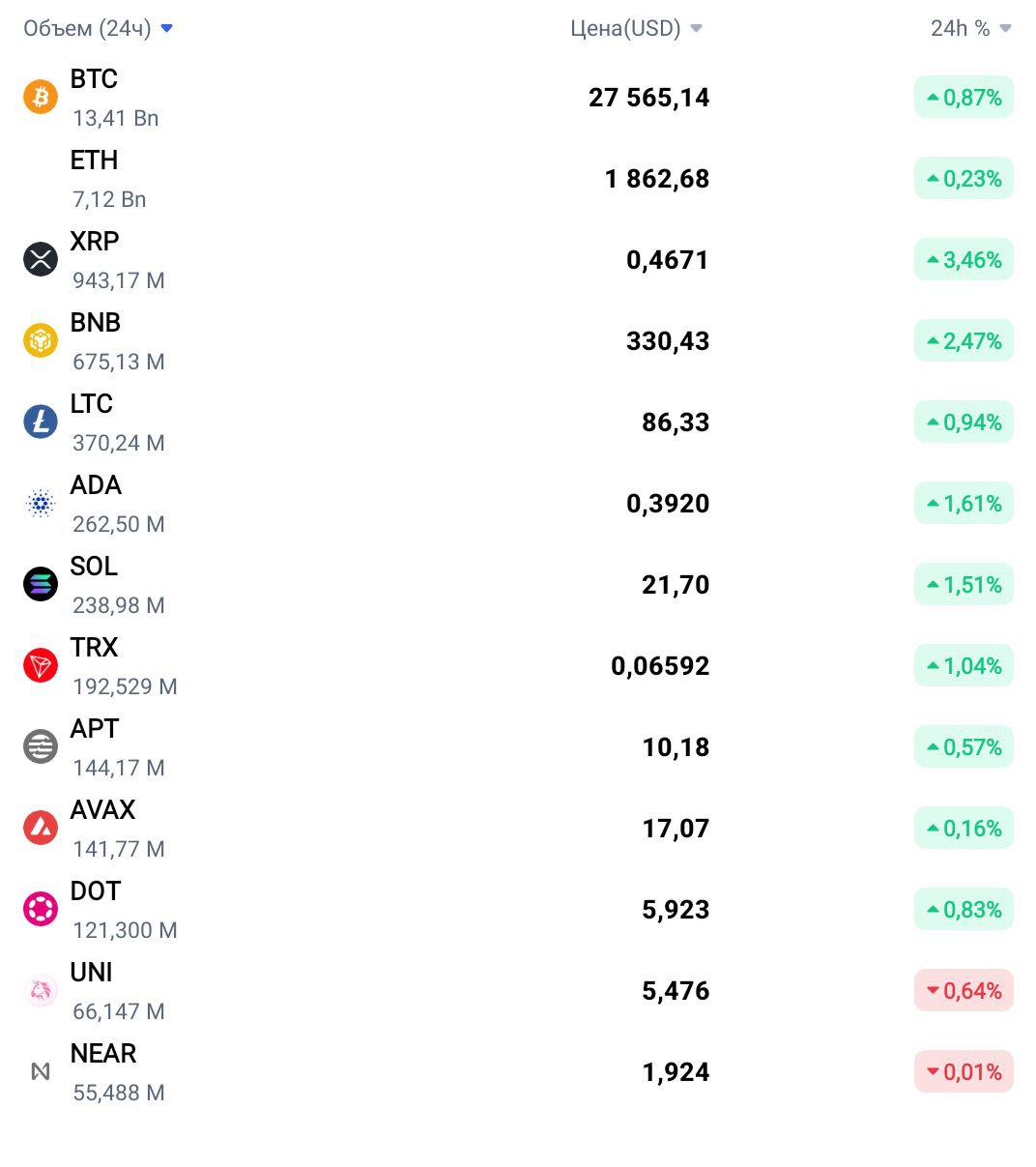Click the Uniswap UNI unicorn icon
Screen dimensions: 1036x1167
click(x=41, y=990)
